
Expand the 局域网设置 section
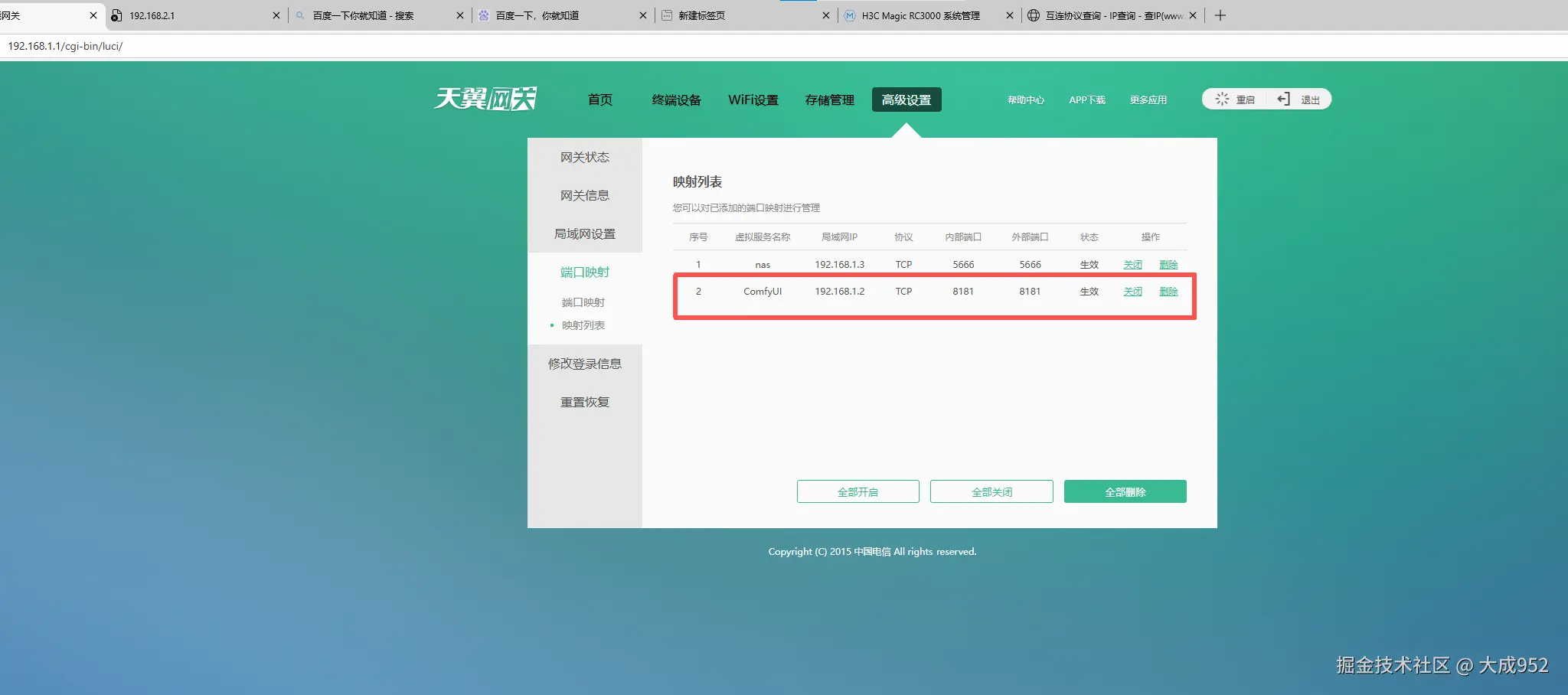click(x=585, y=233)
